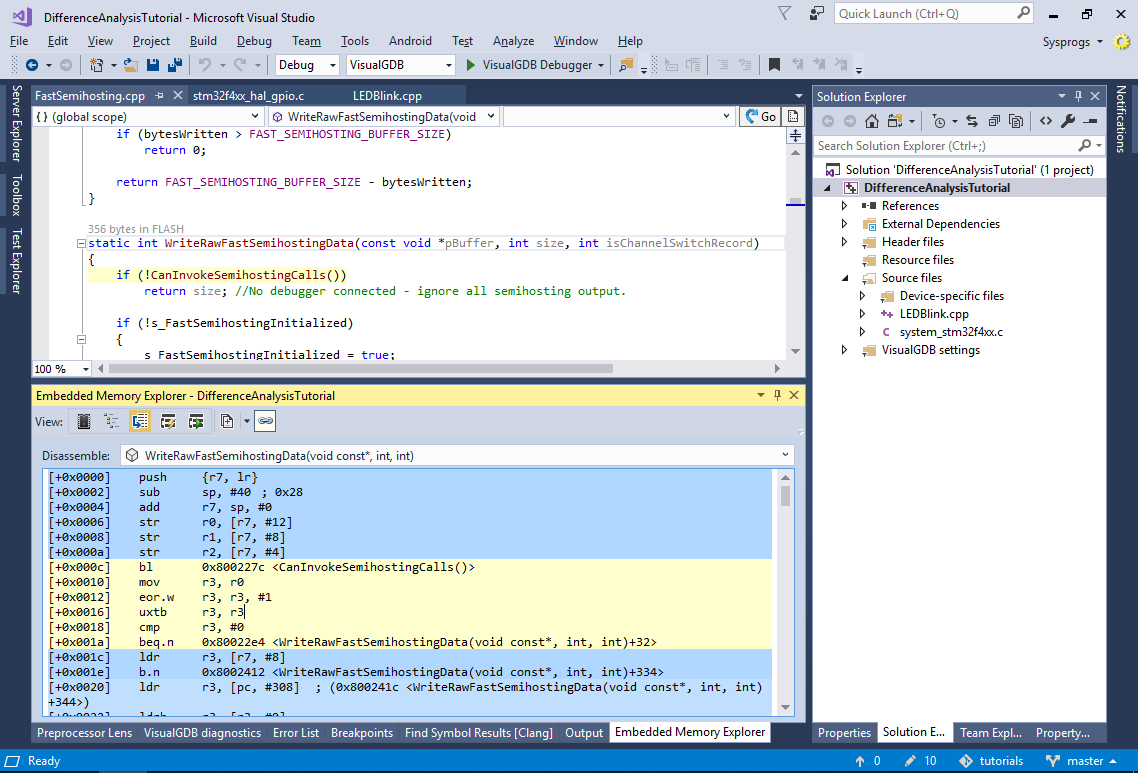Screen dimensions: 1138x773
Task: Expand the VisualGDB settings node
Action: click(844, 350)
